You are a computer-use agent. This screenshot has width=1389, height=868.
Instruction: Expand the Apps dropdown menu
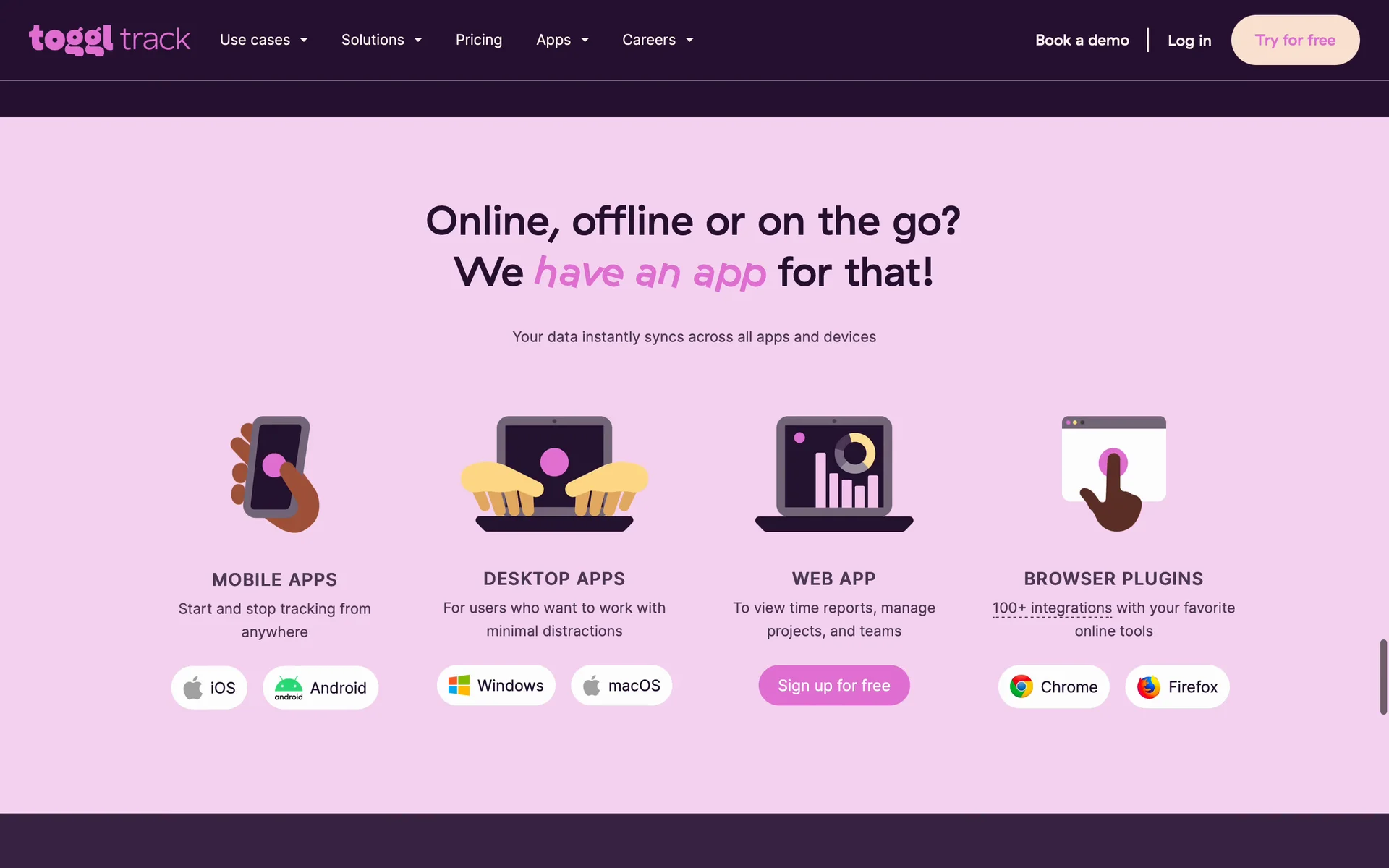click(562, 40)
